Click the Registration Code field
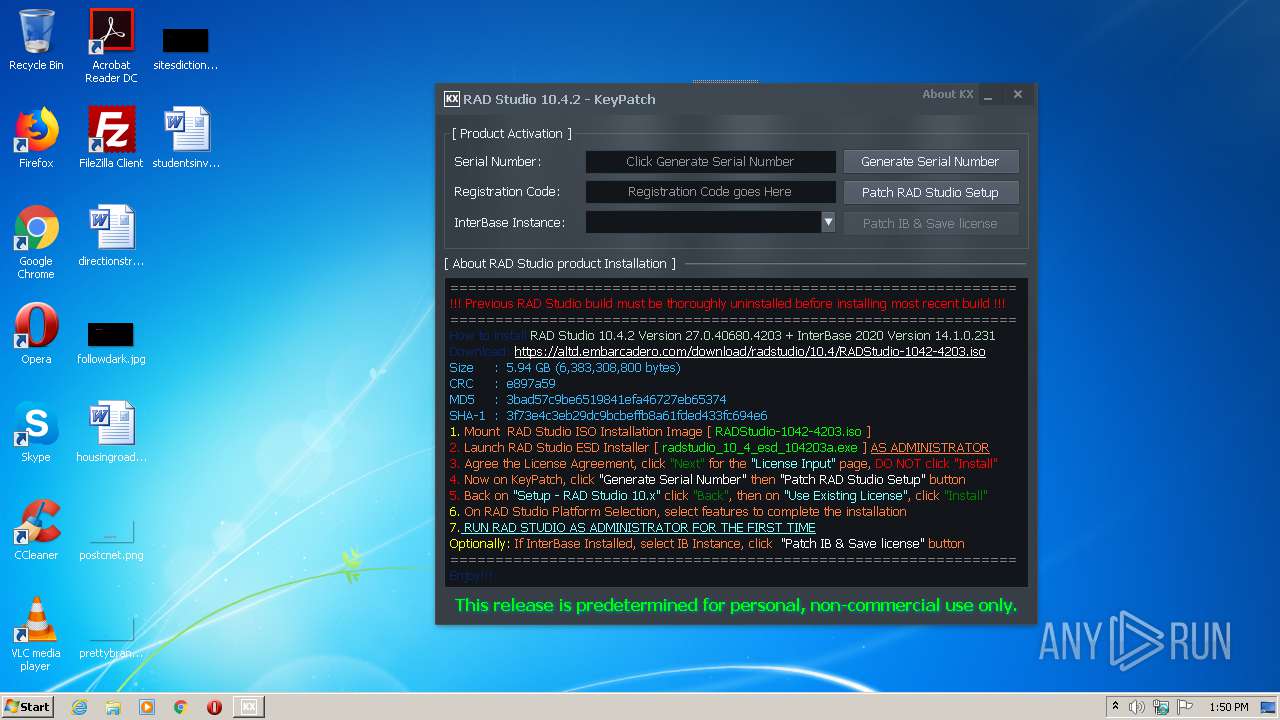Image resolution: width=1280 pixels, height=720 pixels. coord(710,192)
